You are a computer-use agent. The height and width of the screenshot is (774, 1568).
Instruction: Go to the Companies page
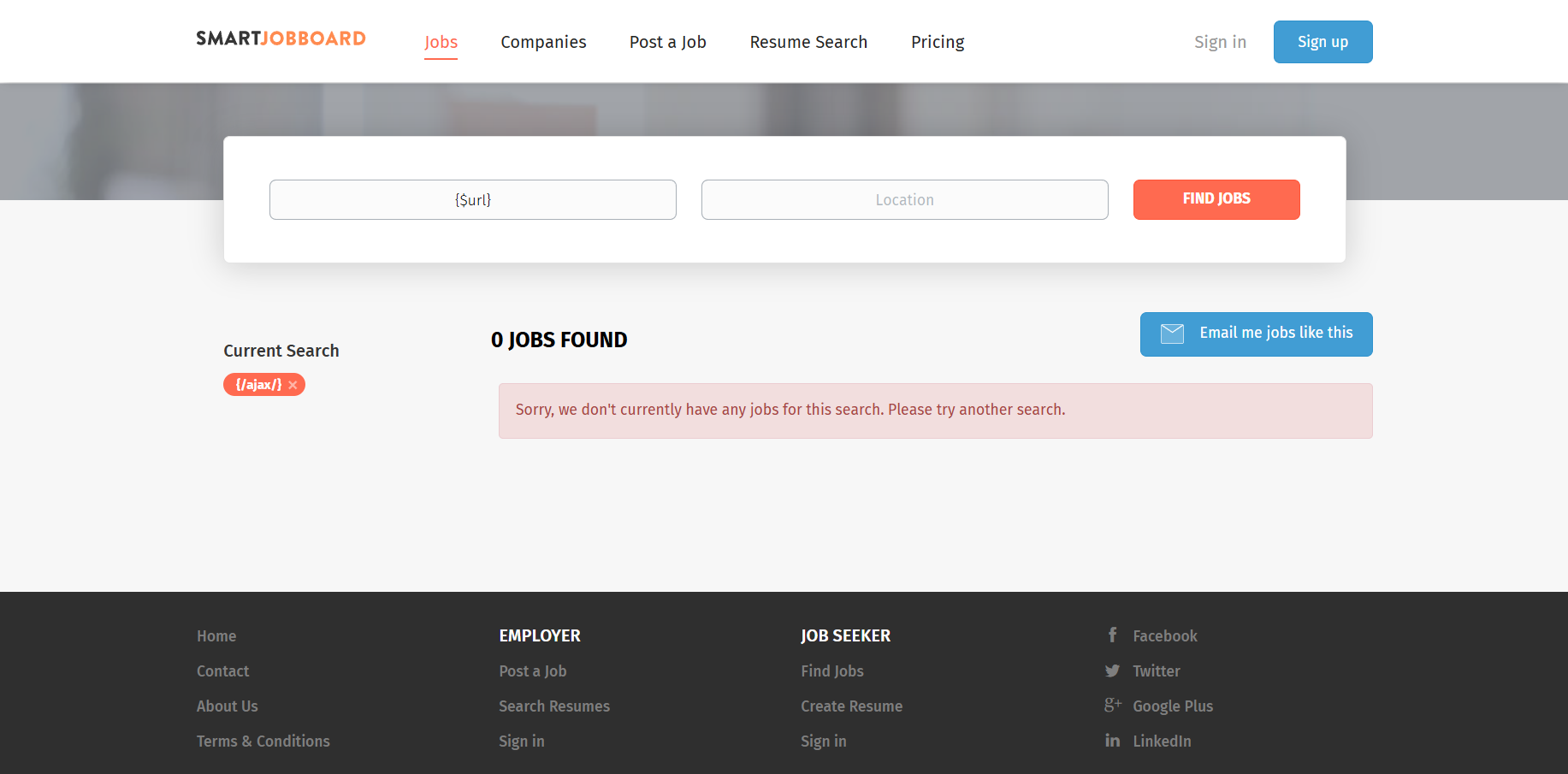point(543,42)
